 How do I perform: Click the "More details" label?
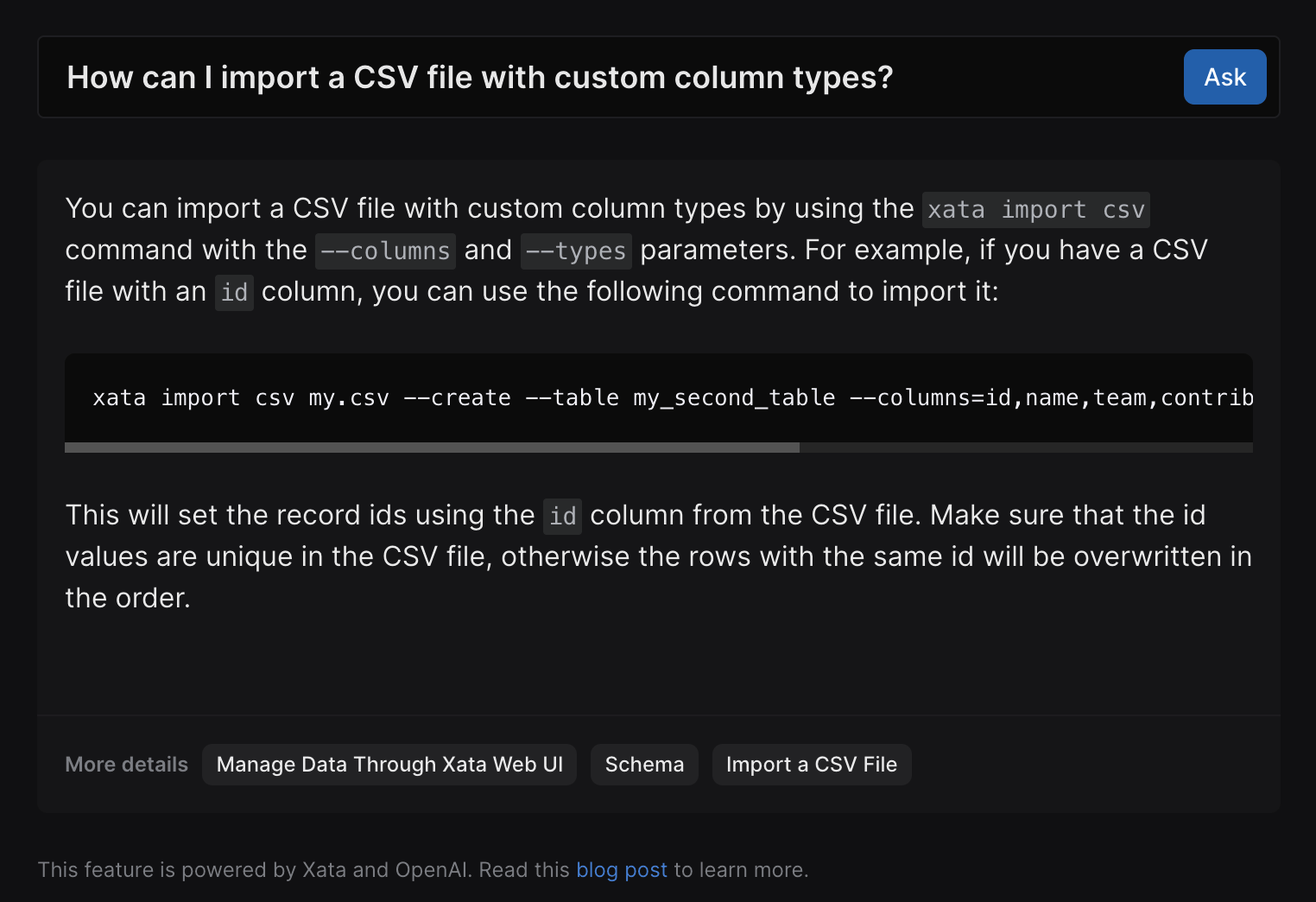point(127,765)
